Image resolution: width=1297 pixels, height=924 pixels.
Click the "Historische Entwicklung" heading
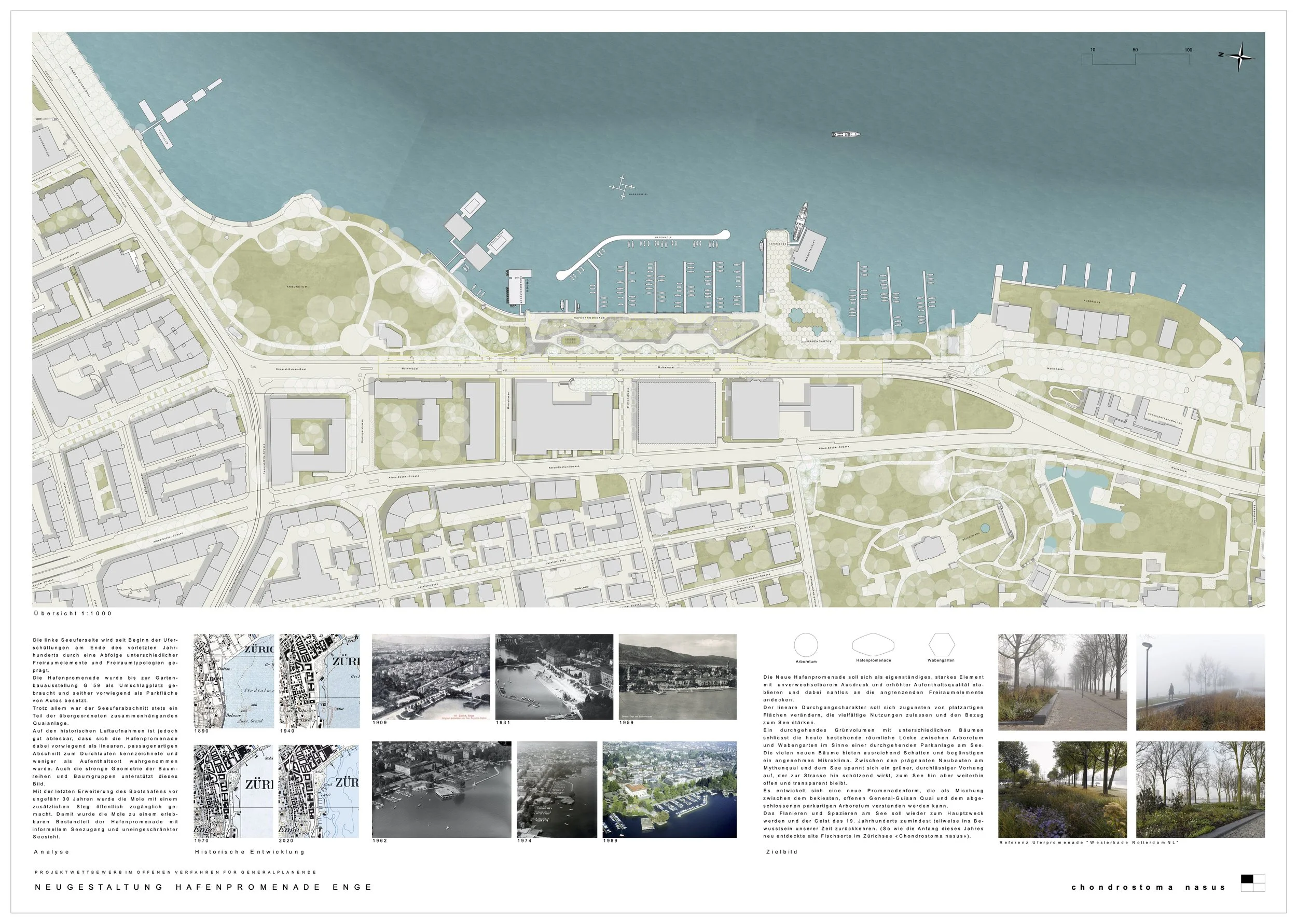click(250, 852)
